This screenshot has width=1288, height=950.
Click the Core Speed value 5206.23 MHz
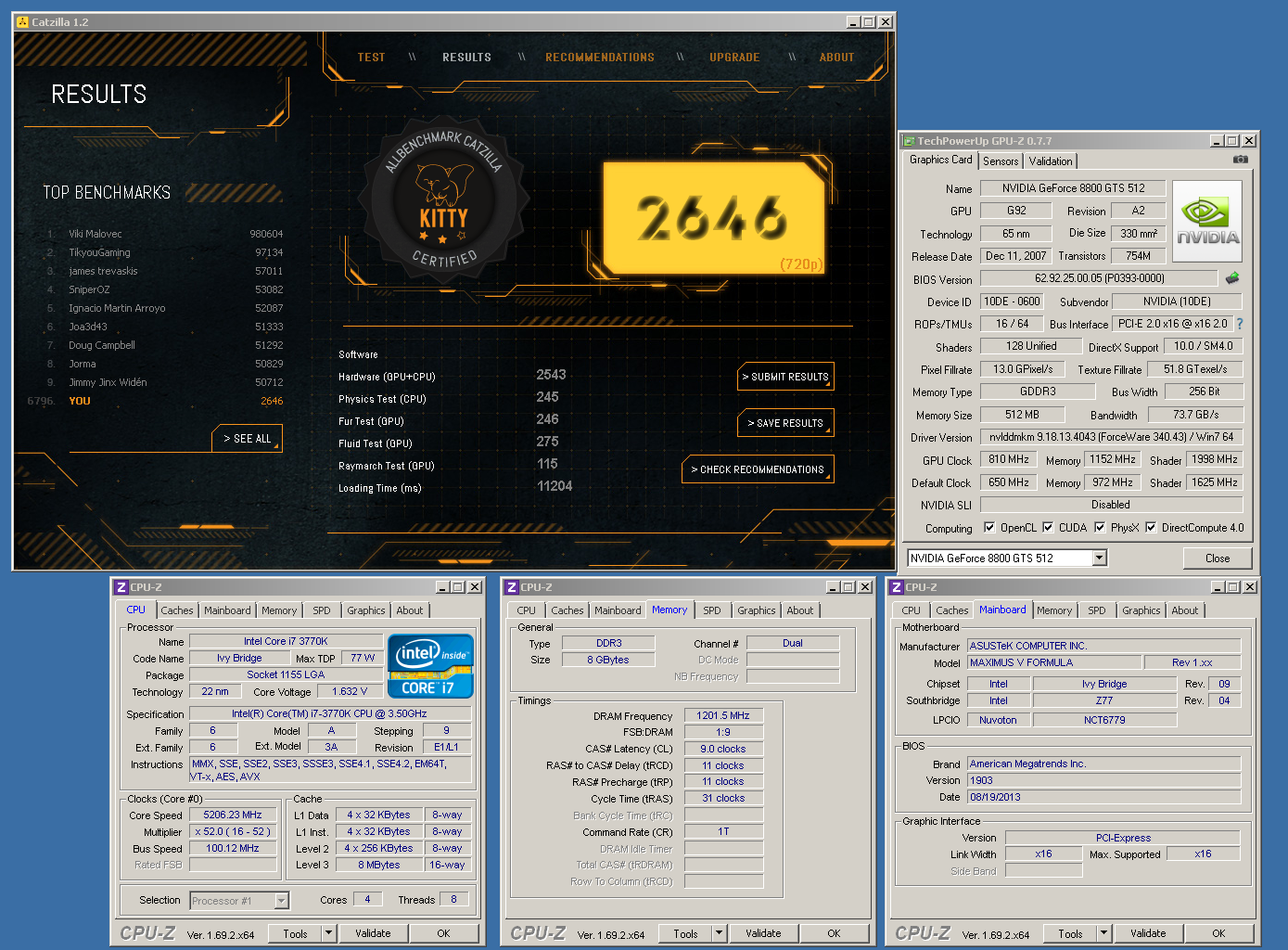coord(233,815)
